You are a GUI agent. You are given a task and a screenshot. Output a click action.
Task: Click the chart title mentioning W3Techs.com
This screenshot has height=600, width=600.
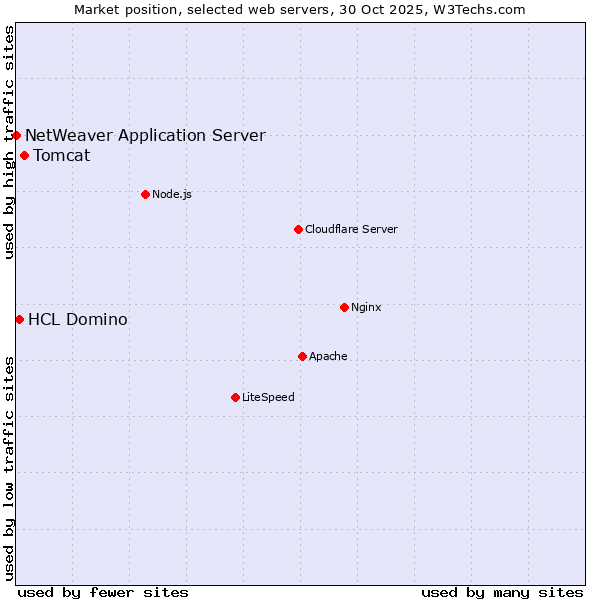300,9
